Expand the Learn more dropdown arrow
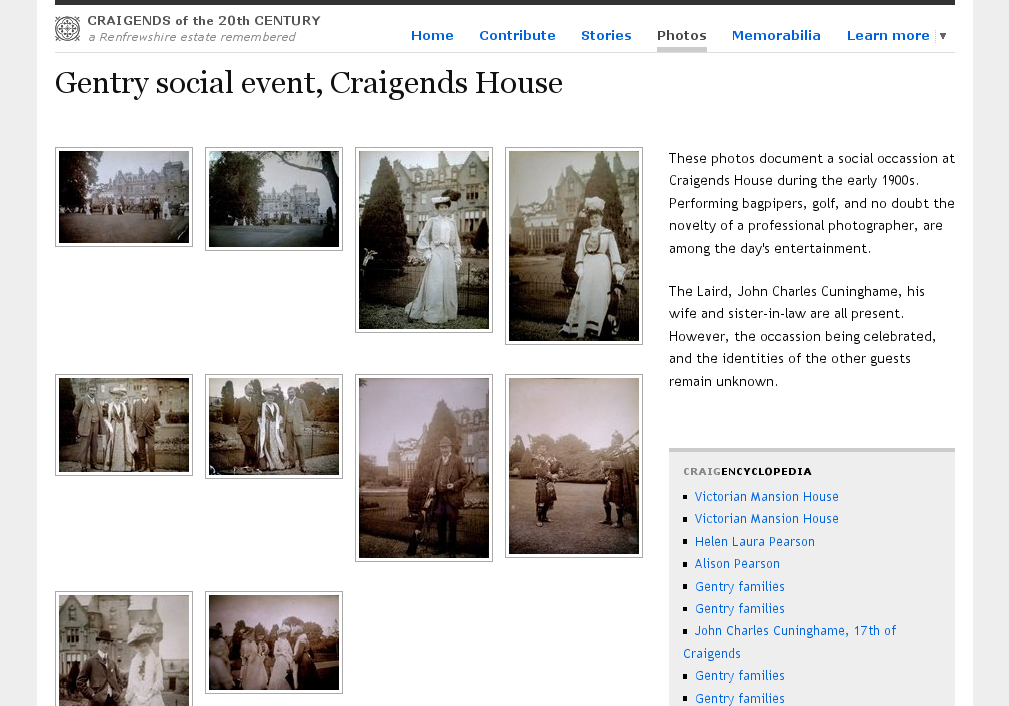 coord(942,36)
